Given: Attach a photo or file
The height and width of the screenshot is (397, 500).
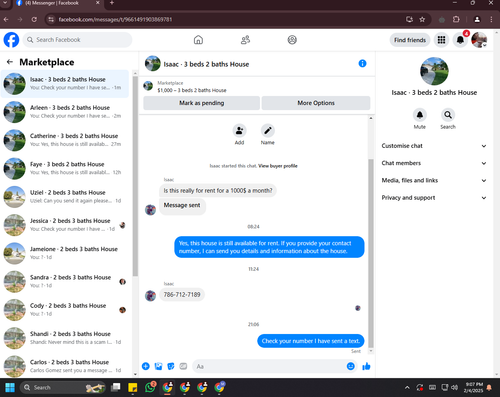Looking at the screenshot, I should [158, 366].
